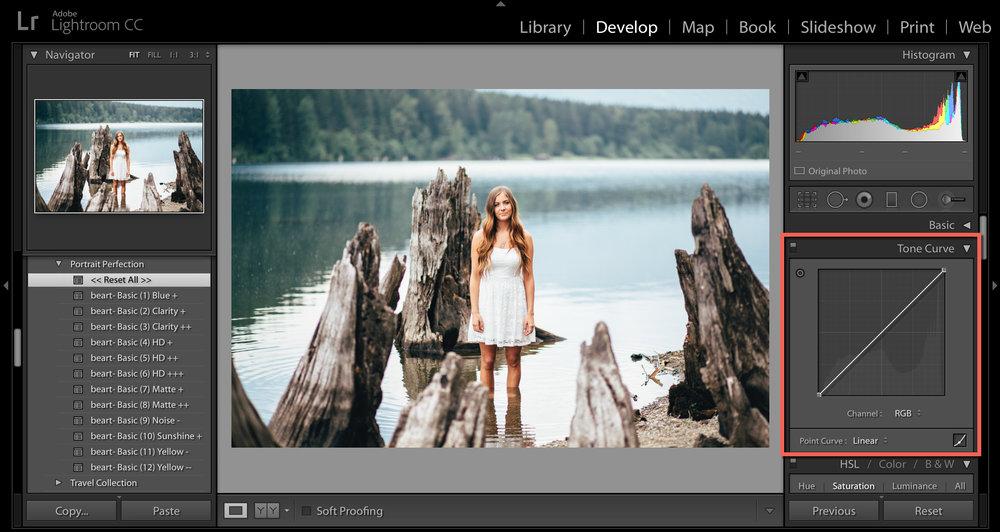Open the Point Curve Linear dropdown
Image resolution: width=1000 pixels, height=532 pixels.
click(870, 440)
